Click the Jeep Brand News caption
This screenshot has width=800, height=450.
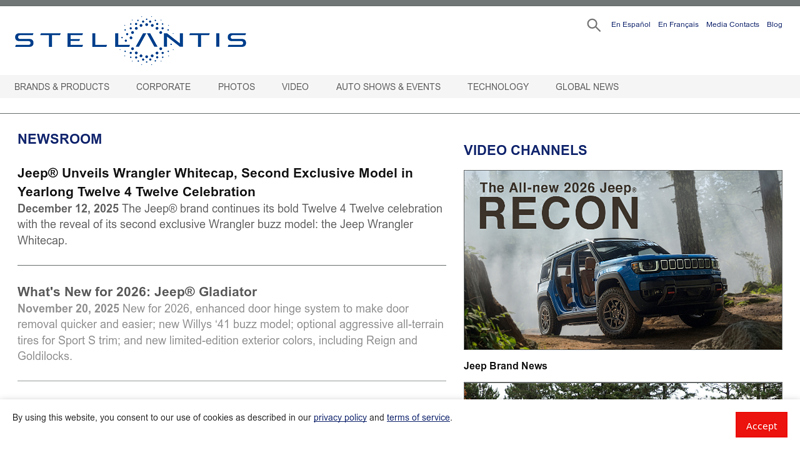pos(505,366)
